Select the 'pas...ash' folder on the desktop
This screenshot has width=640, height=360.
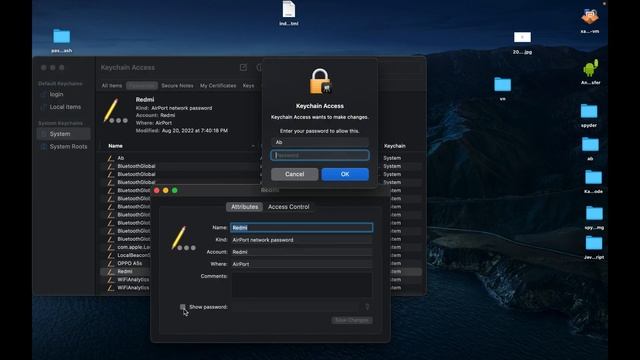[62, 36]
